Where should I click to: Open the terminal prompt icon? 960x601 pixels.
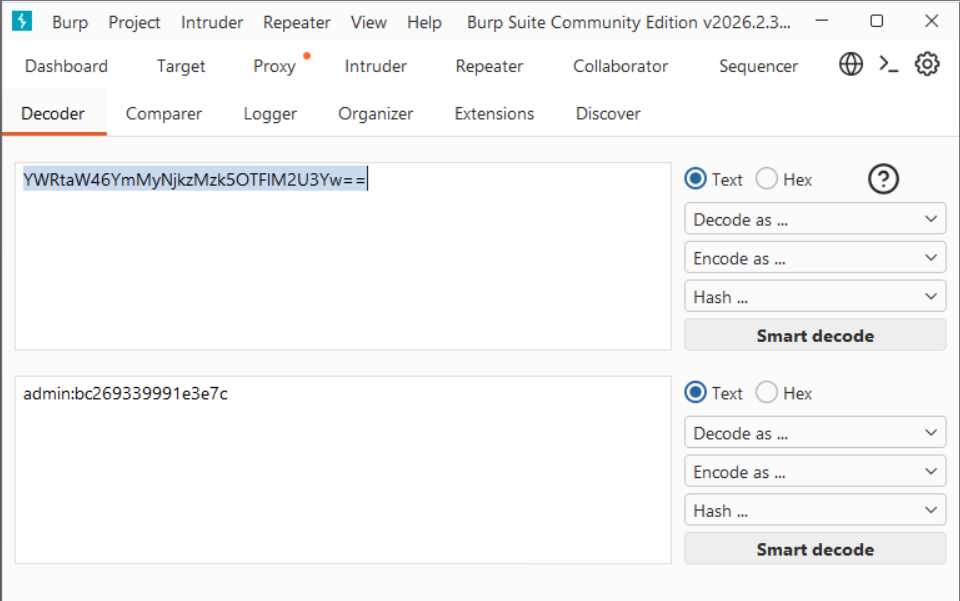click(x=888, y=64)
